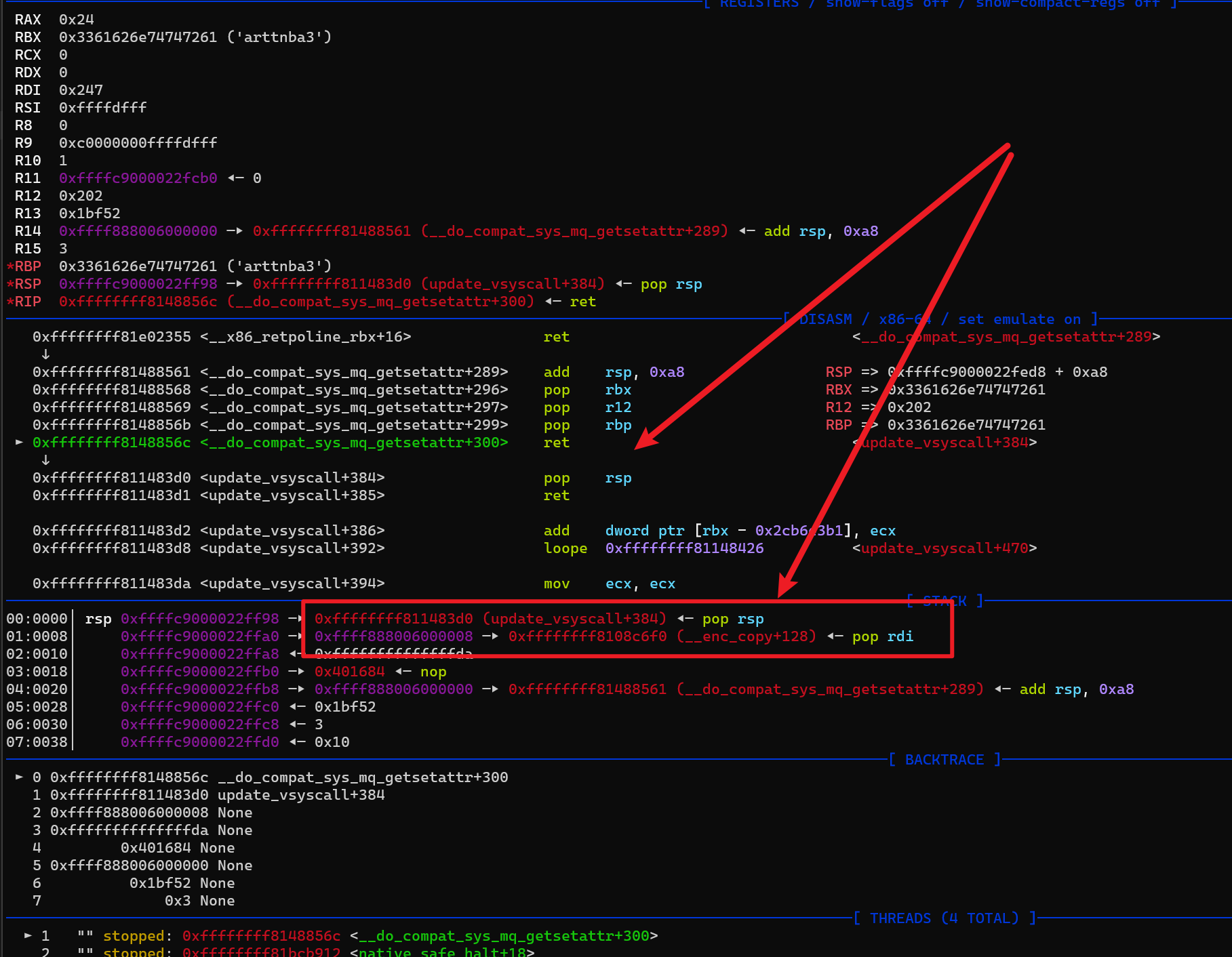The height and width of the screenshot is (957, 1232).
Task: Click the REGISTERS panel header
Action: [939, 4]
